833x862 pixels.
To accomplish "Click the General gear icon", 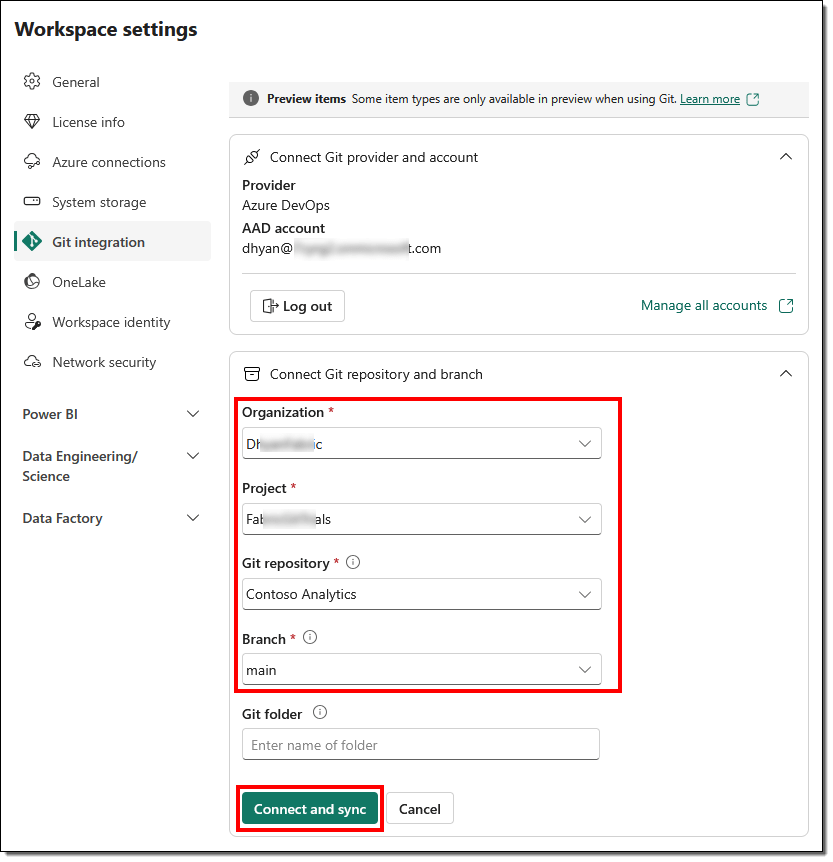I will (x=32, y=82).
